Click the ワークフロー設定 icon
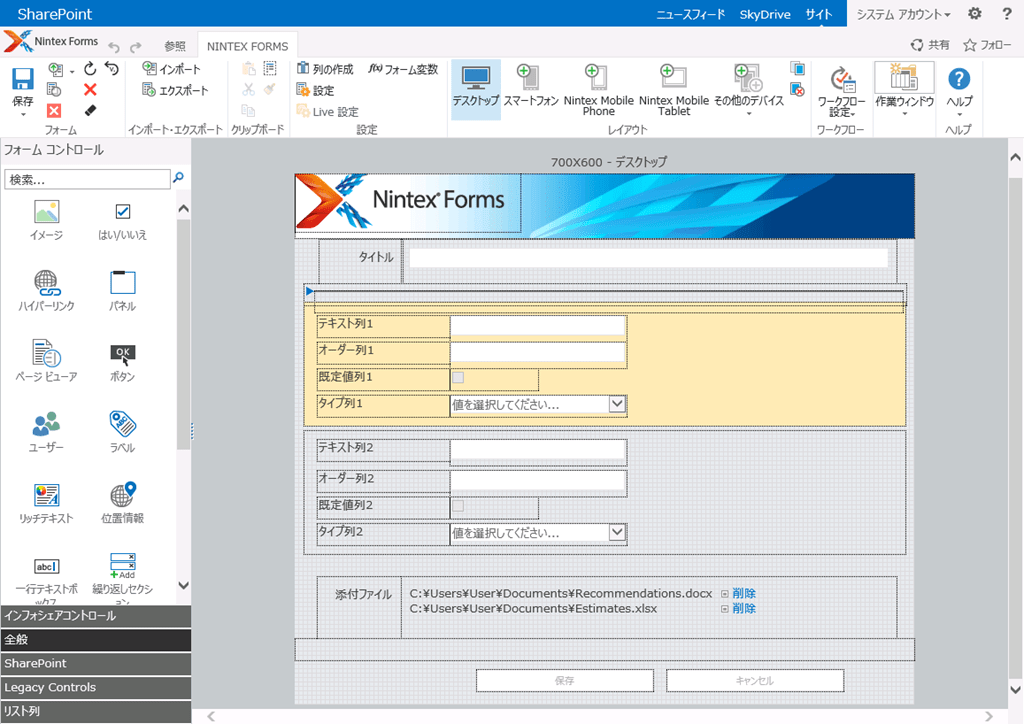 point(841,80)
